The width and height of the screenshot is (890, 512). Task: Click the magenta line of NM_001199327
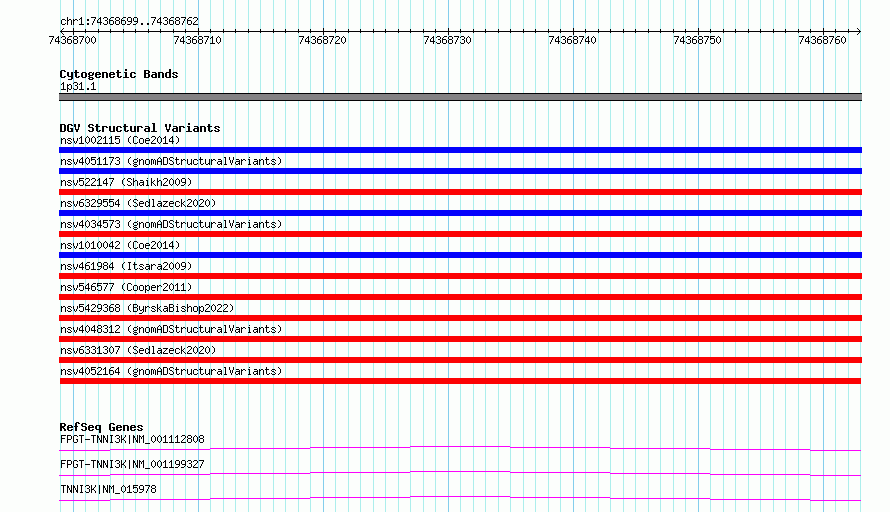pyautogui.click(x=460, y=473)
